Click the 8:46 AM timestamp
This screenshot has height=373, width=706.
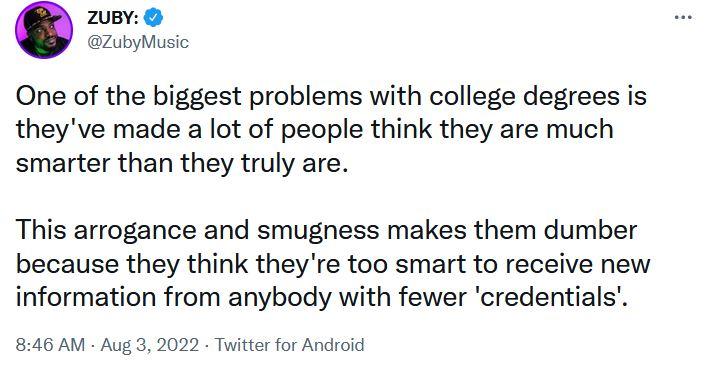point(50,345)
